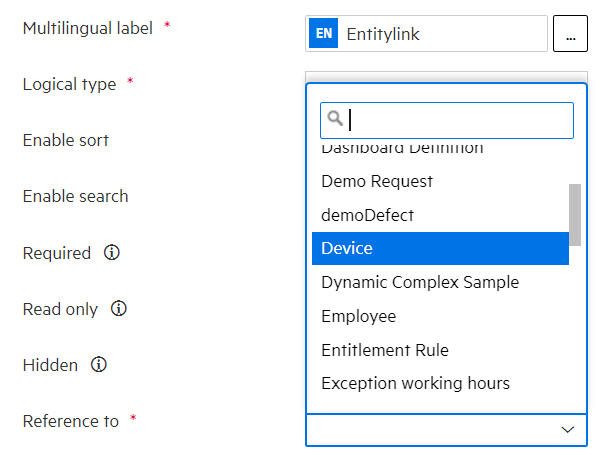Viewport: 601px width, 455px height.
Task: Click the Enable sort label
Action: [x=66, y=140]
